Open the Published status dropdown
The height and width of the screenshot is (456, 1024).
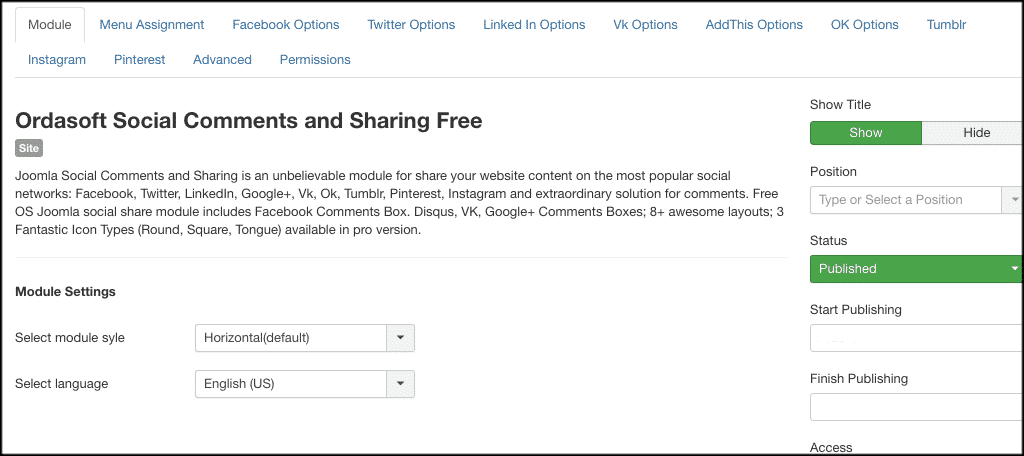coord(917,269)
